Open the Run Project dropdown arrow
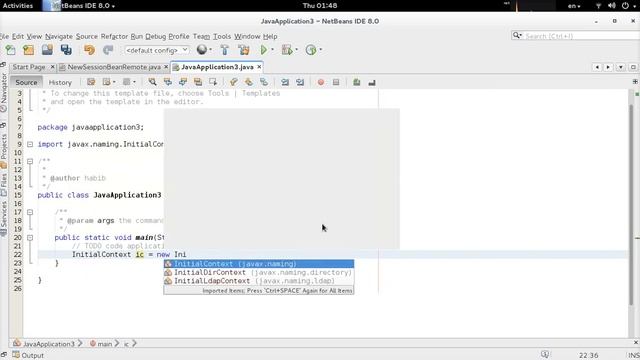This screenshot has width=640, height=360. coord(272,50)
